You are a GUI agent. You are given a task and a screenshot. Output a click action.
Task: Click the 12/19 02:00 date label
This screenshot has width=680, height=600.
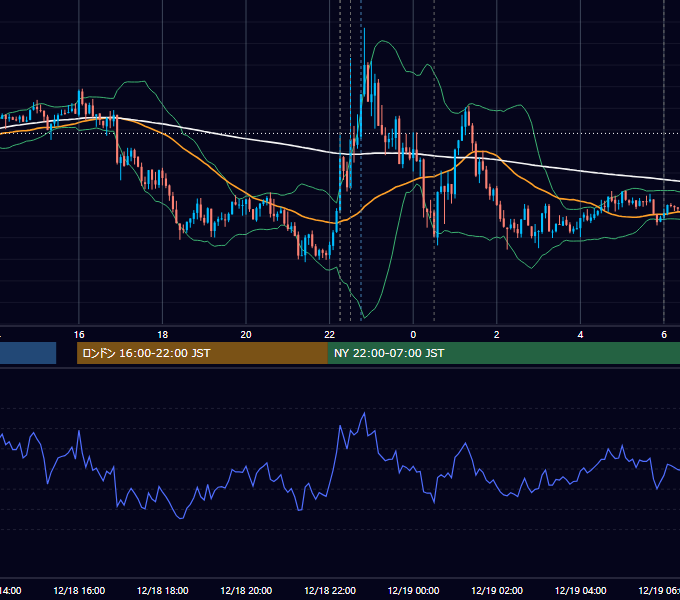497,590
